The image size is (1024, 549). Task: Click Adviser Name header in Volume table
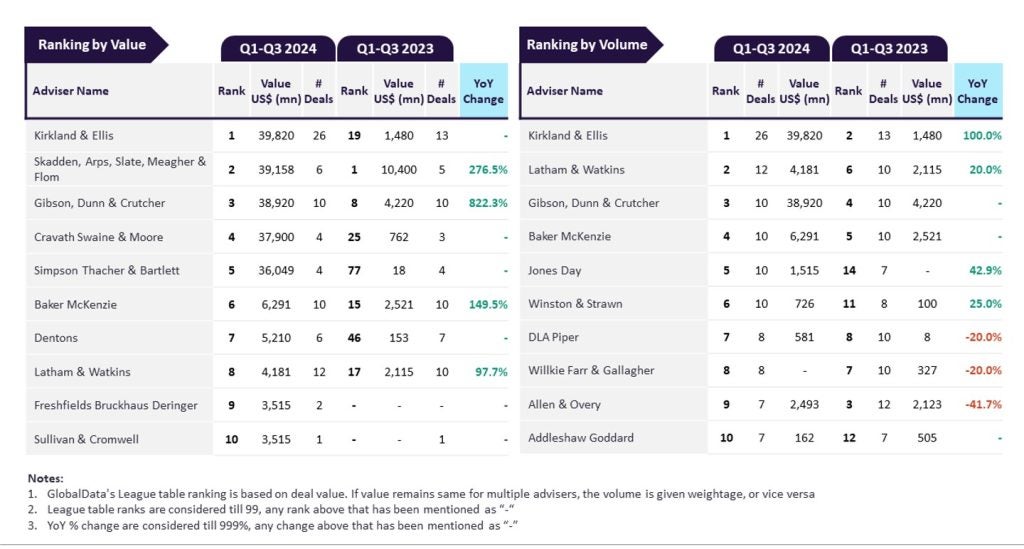click(565, 91)
